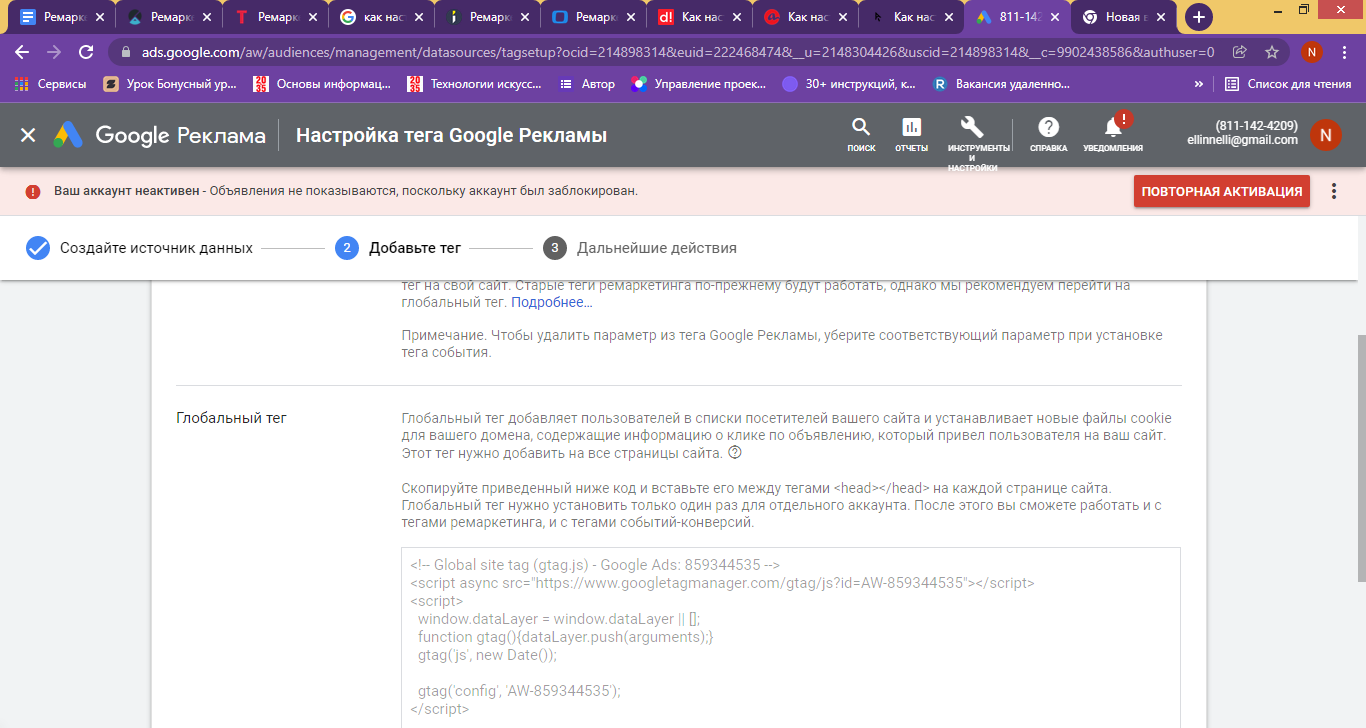Open the Вакансия удаленно... bookmark
The image size is (1366, 728).
coord(1001,84)
